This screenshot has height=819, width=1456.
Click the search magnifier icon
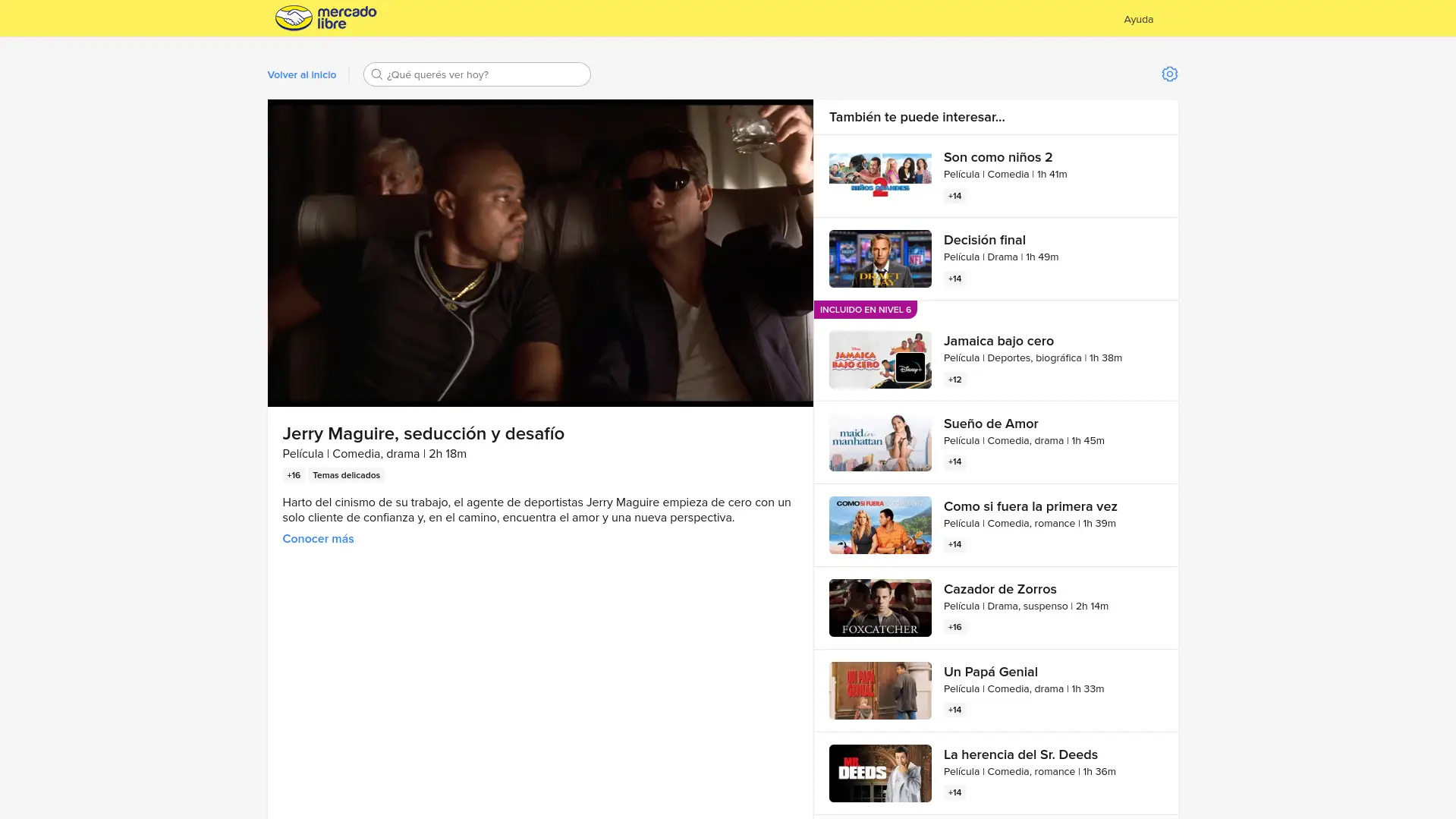(376, 74)
